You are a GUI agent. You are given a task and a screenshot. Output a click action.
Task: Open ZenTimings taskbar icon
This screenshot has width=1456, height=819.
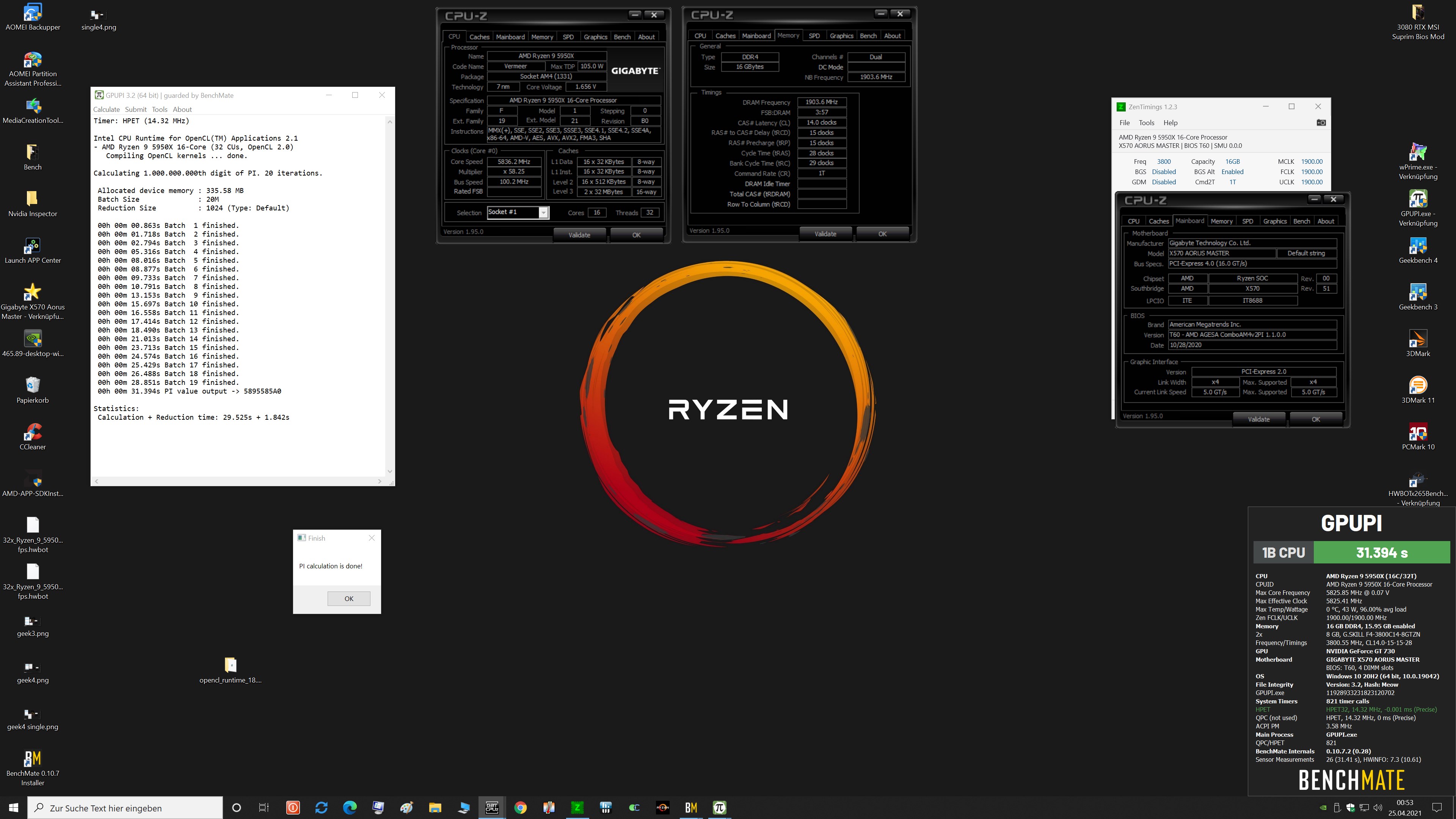coord(577,807)
